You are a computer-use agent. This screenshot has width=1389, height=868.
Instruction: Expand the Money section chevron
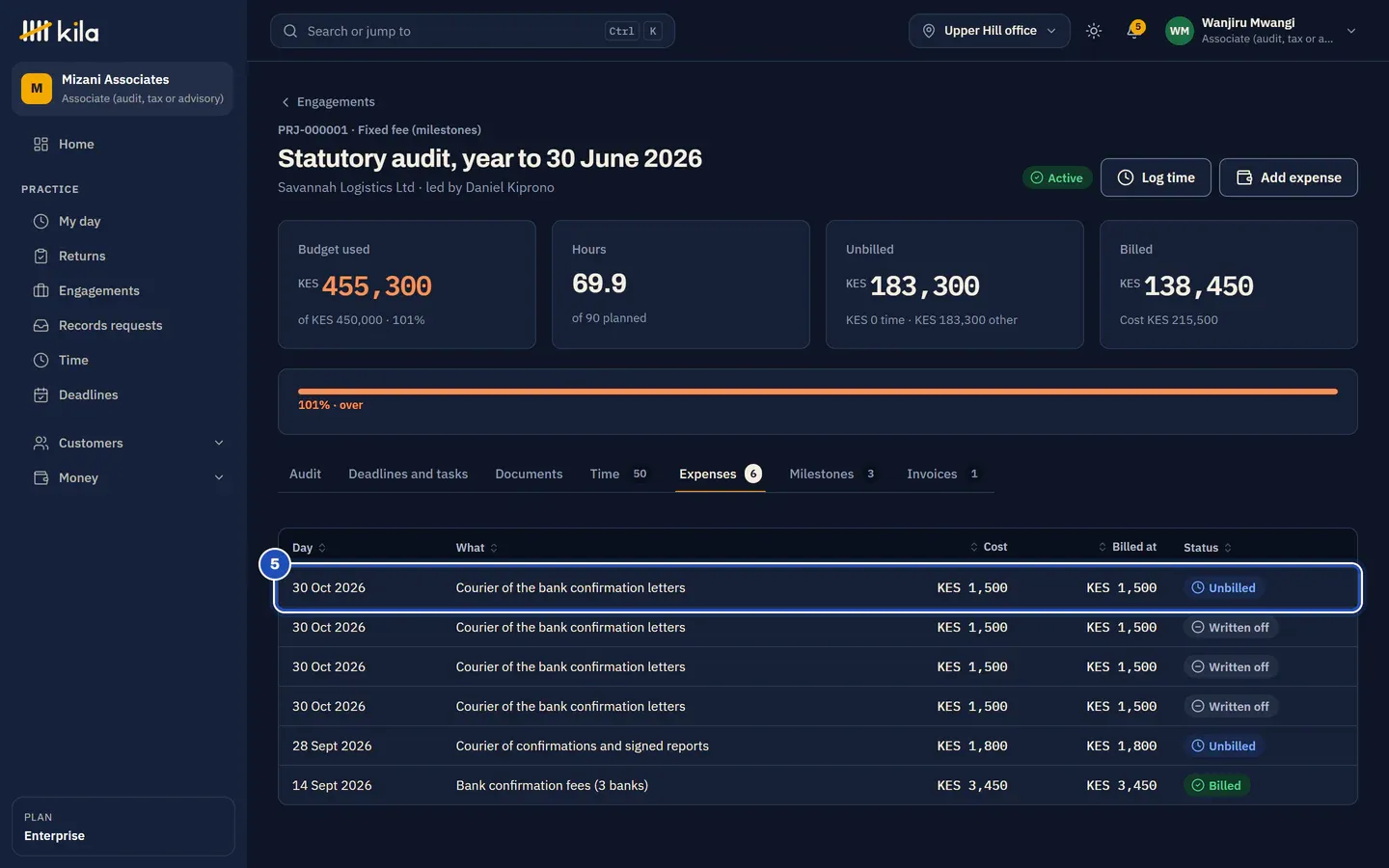(x=219, y=477)
